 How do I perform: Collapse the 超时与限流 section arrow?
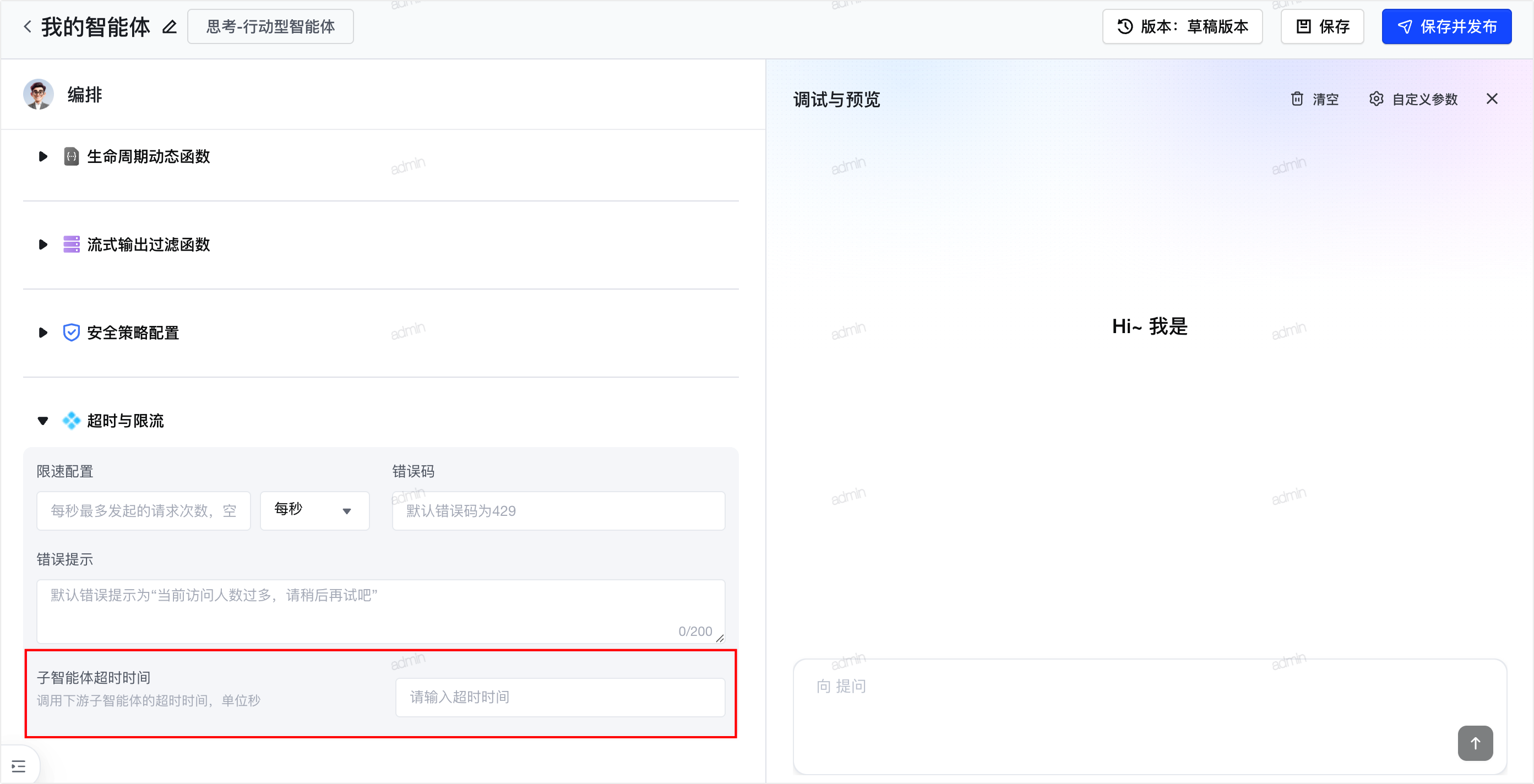click(43, 421)
